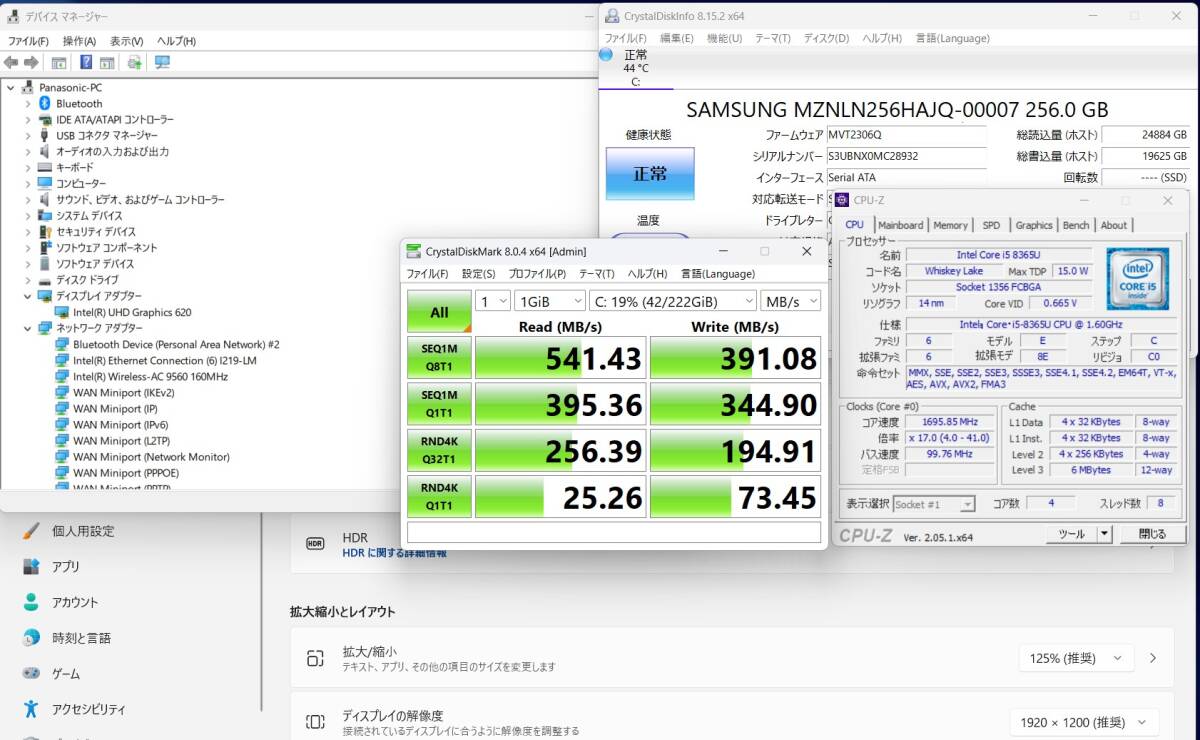Click the scan for hardware changes icon
Screen dimensions: 1200x740
click(x=134, y=62)
